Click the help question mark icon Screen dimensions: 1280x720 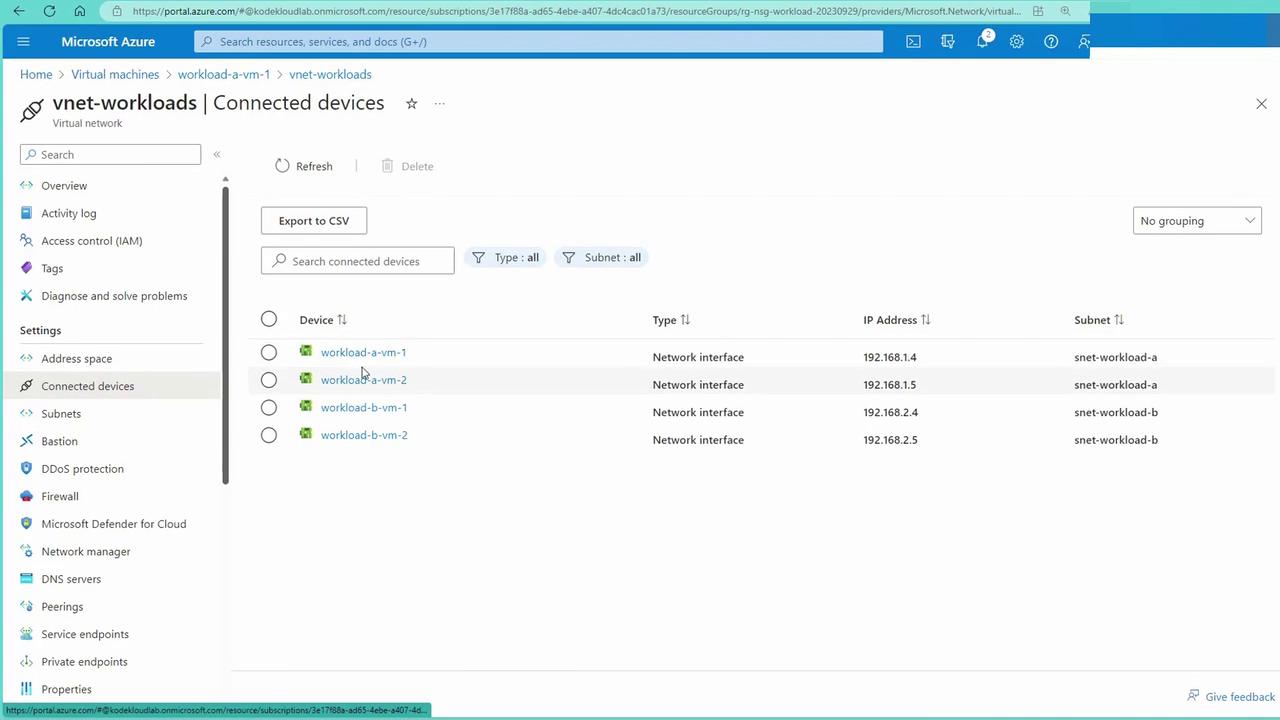(x=1050, y=42)
